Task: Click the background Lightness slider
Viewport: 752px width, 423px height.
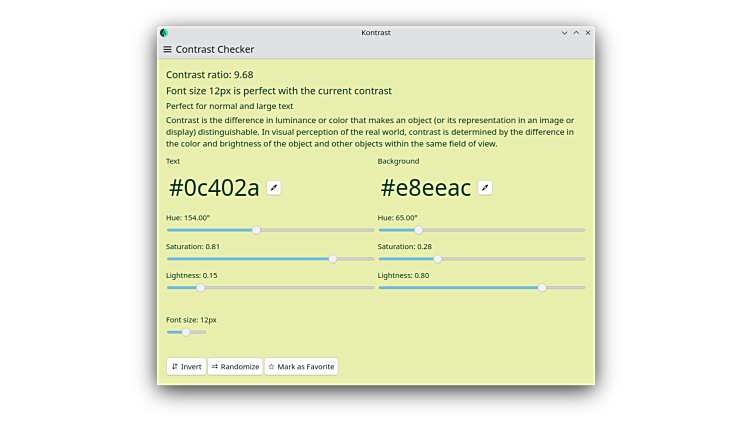Action: click(x=542, y=288)
